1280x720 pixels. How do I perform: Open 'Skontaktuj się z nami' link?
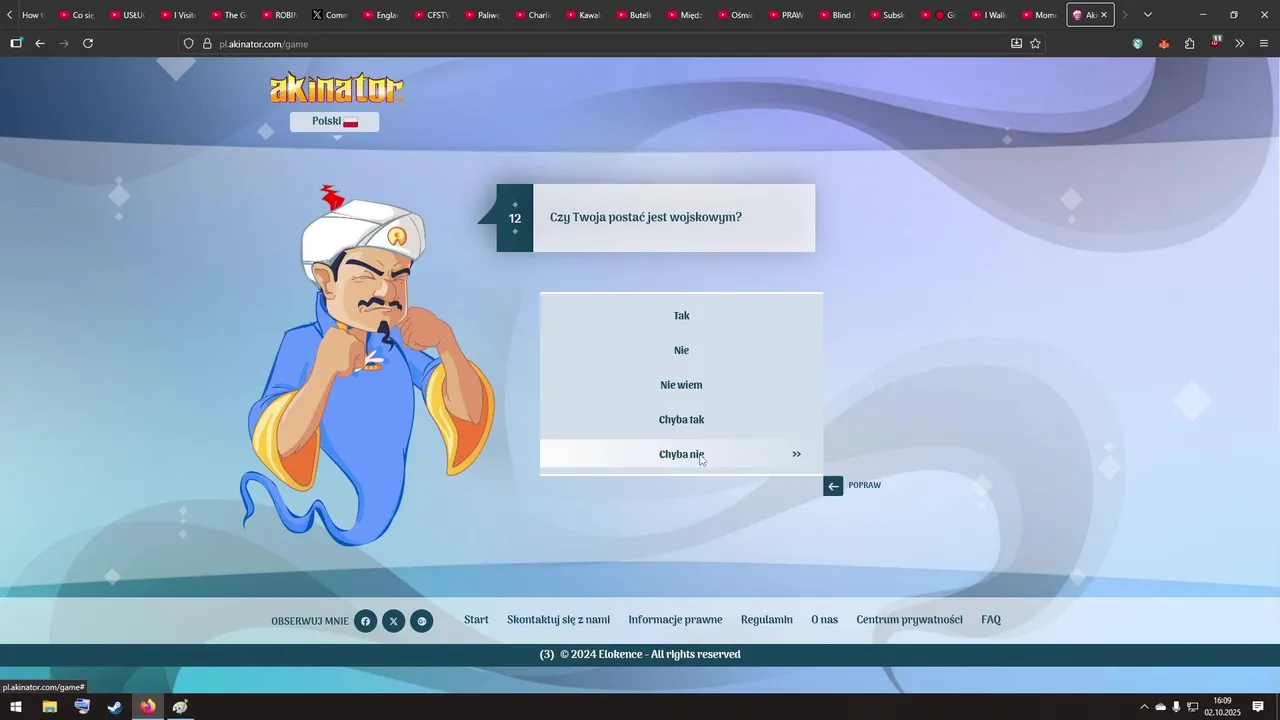(558, 620)
